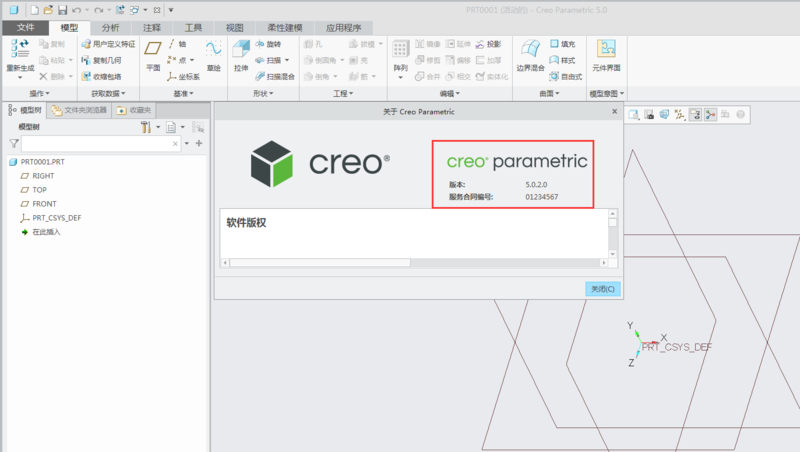Select the 草绘 (Sketch) tool
800x452 pixels.
tap(213, 54)
